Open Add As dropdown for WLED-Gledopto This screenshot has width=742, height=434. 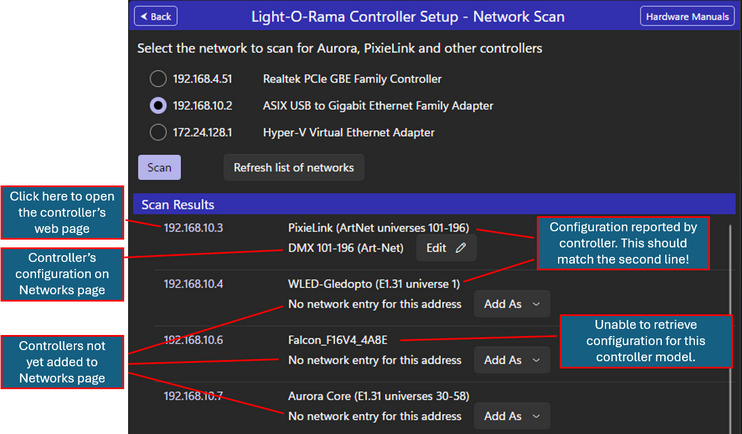pos(512,304)
